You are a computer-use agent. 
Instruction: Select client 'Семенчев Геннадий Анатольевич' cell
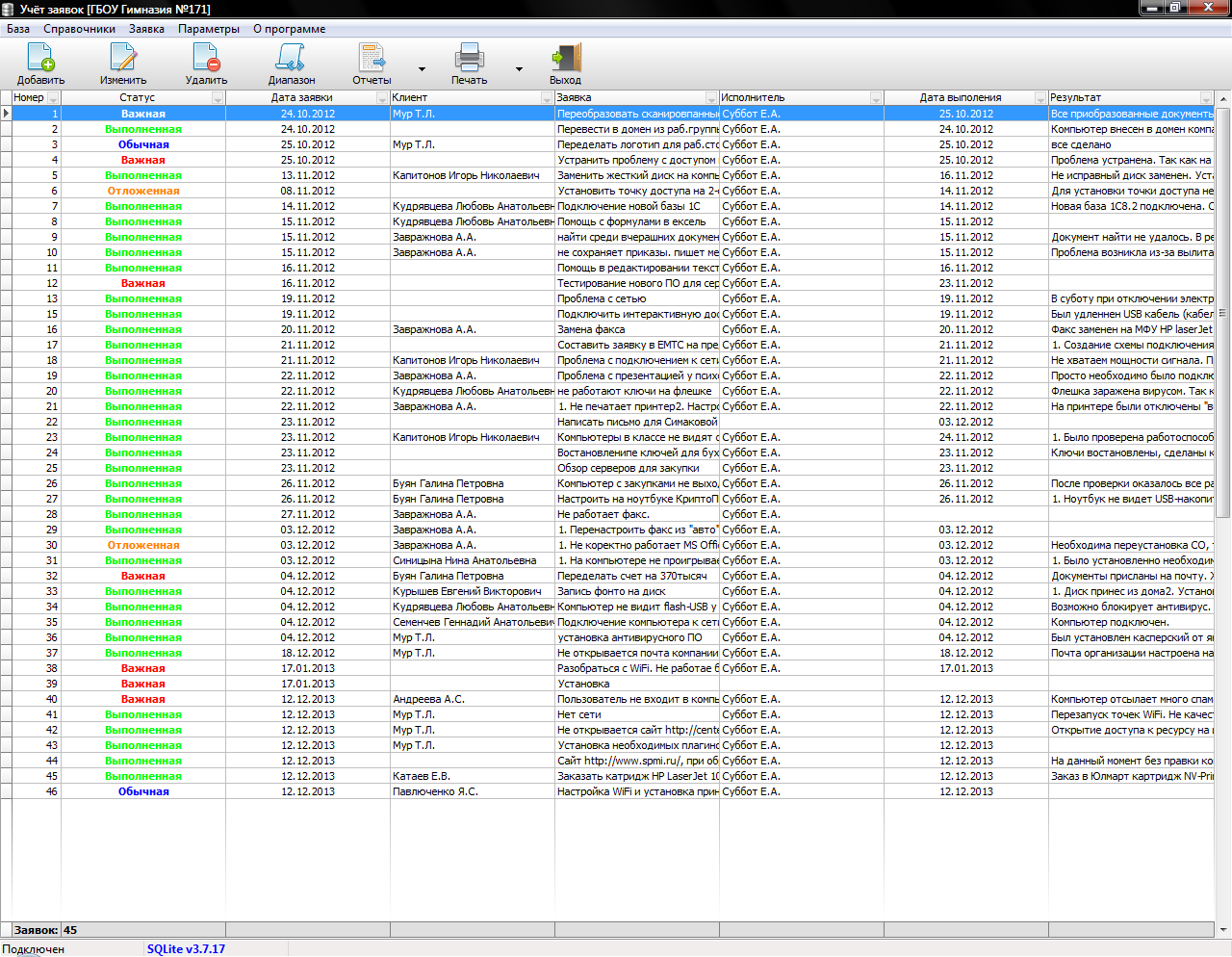pos(473,622)
